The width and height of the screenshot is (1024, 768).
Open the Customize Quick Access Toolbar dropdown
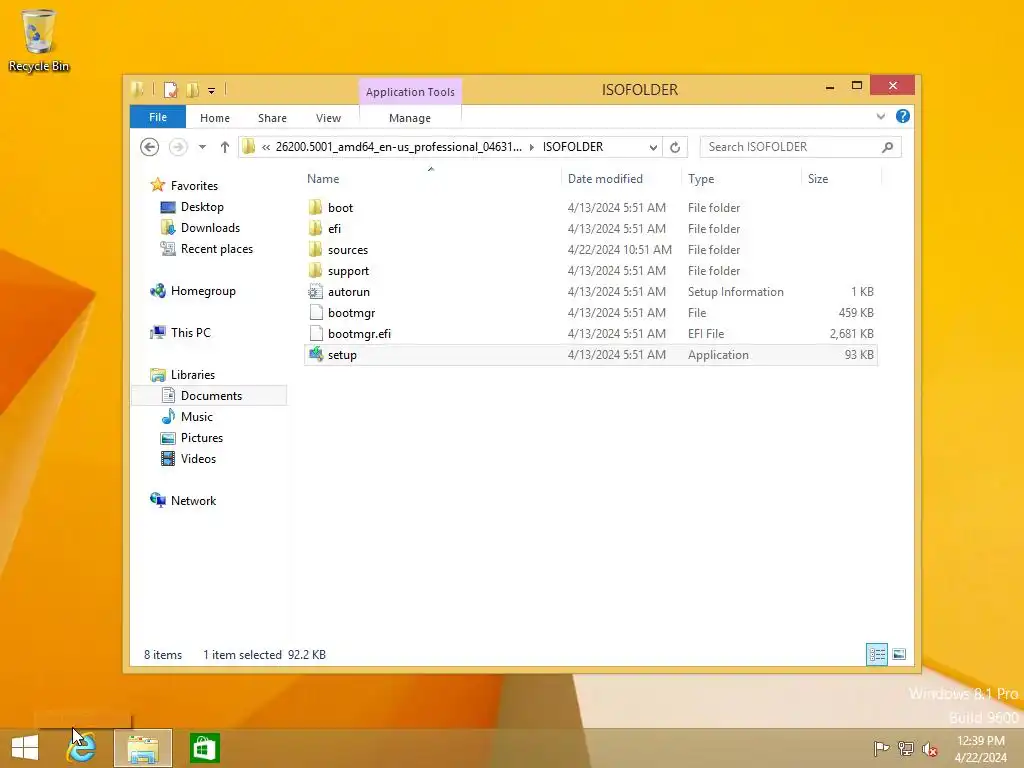212,91
